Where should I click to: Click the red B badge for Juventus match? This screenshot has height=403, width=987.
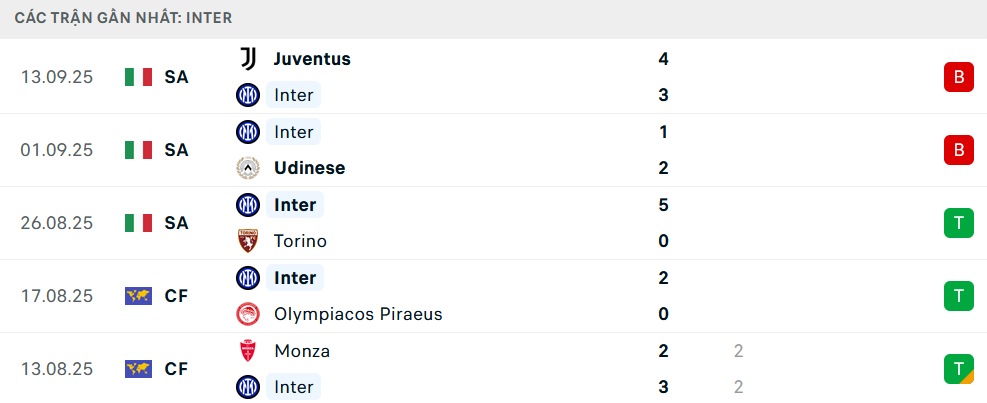(x=958, y=77)
